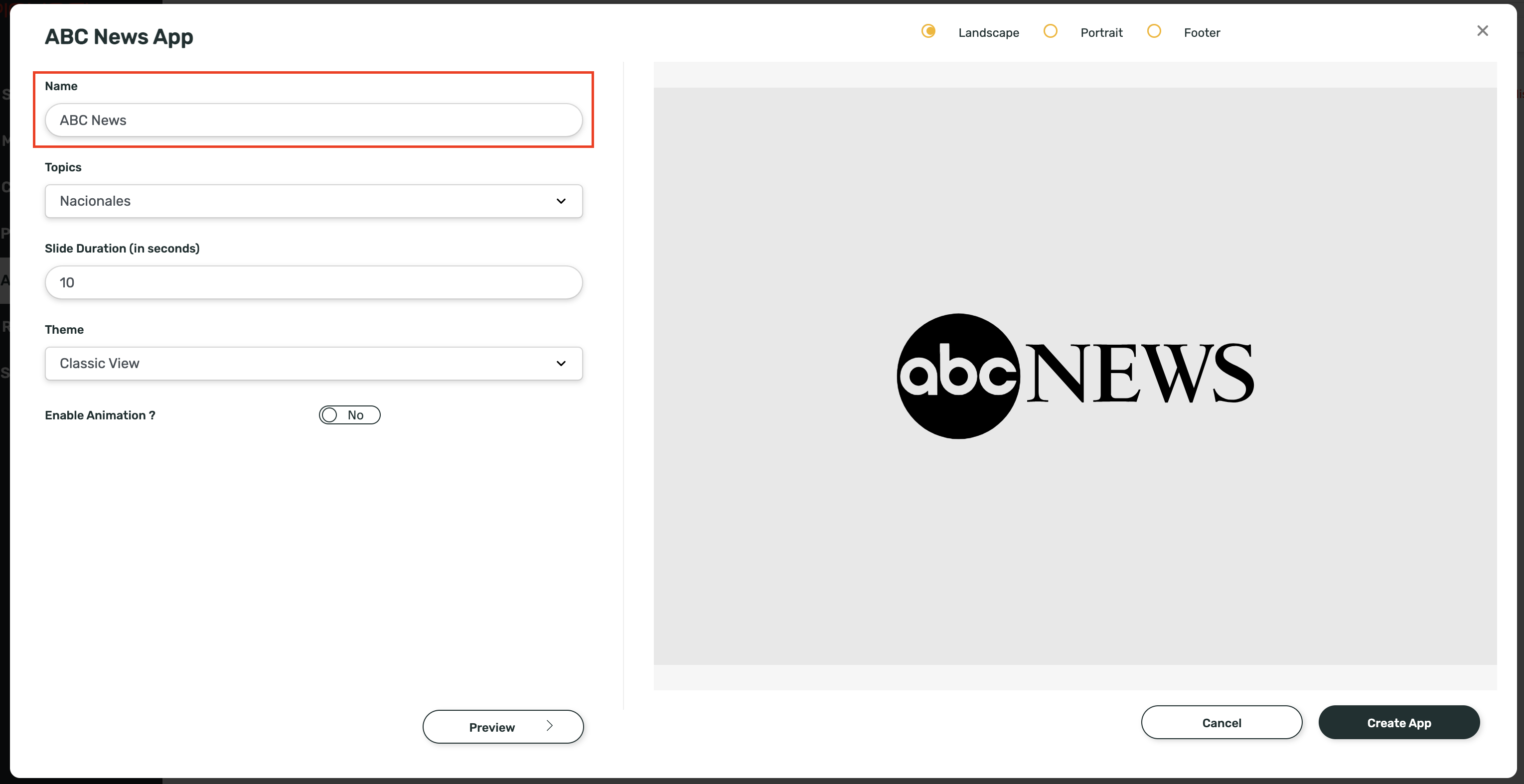Click the Create App button
Viewport: 1524px width, 784px height.
1398,723
